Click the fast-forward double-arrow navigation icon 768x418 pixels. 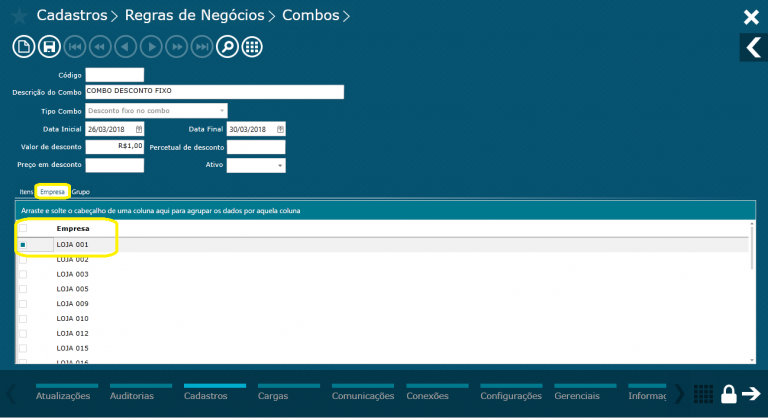pyautogui.click(x=176, y=47)
